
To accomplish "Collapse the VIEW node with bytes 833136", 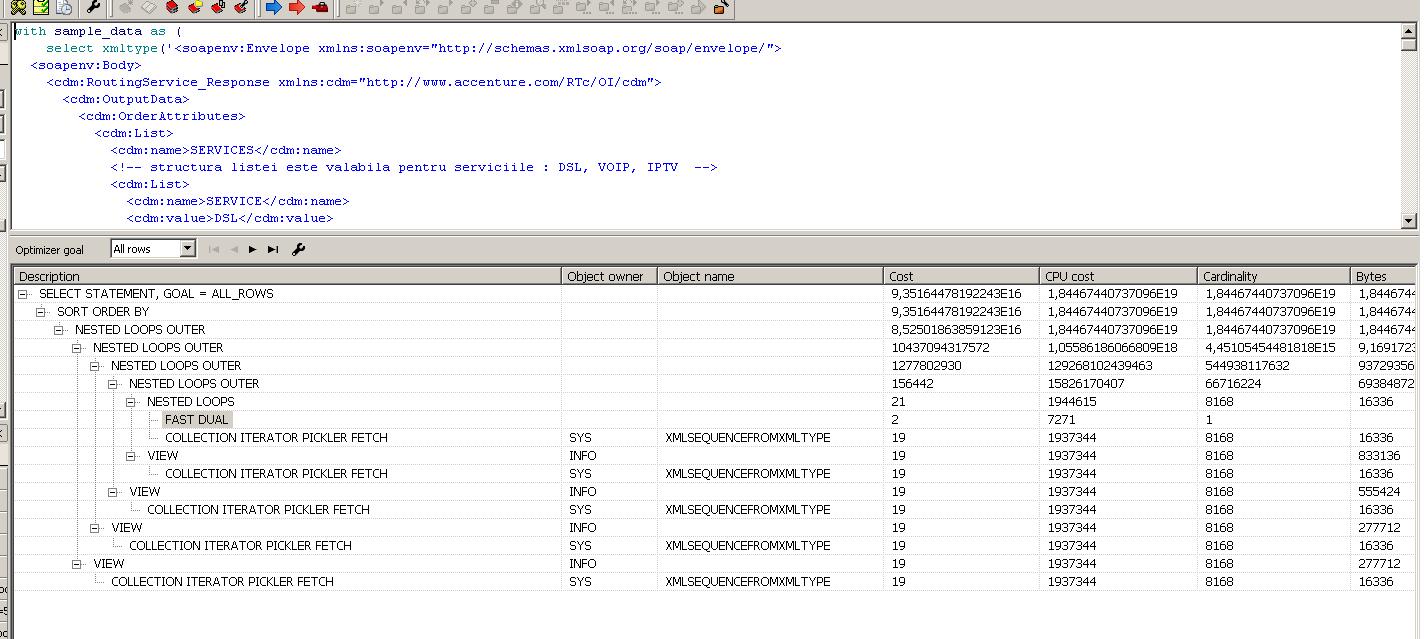I will point(132,456).
